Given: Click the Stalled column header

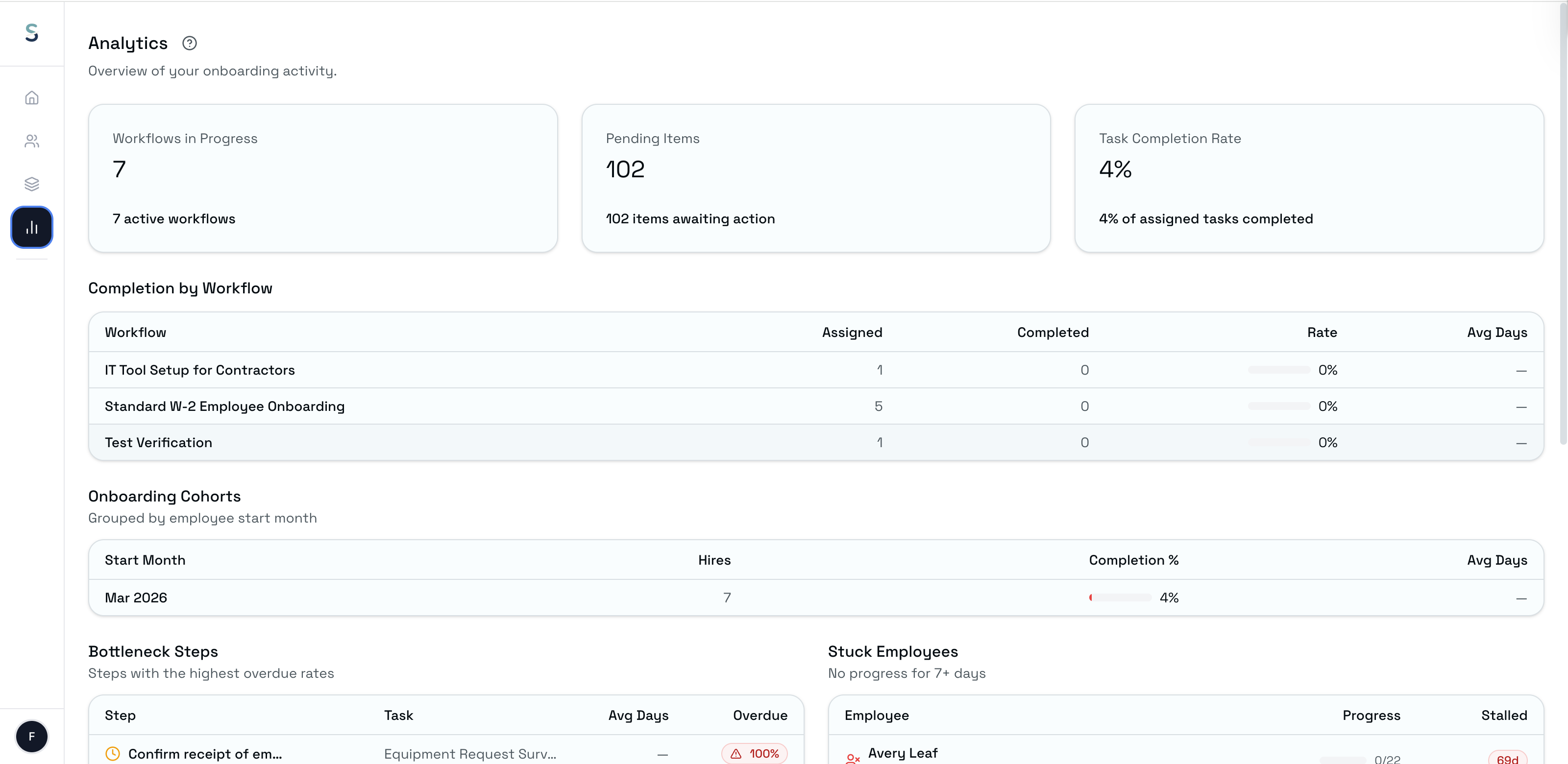Looking at the screenshot, I should tap(1503, 715).
